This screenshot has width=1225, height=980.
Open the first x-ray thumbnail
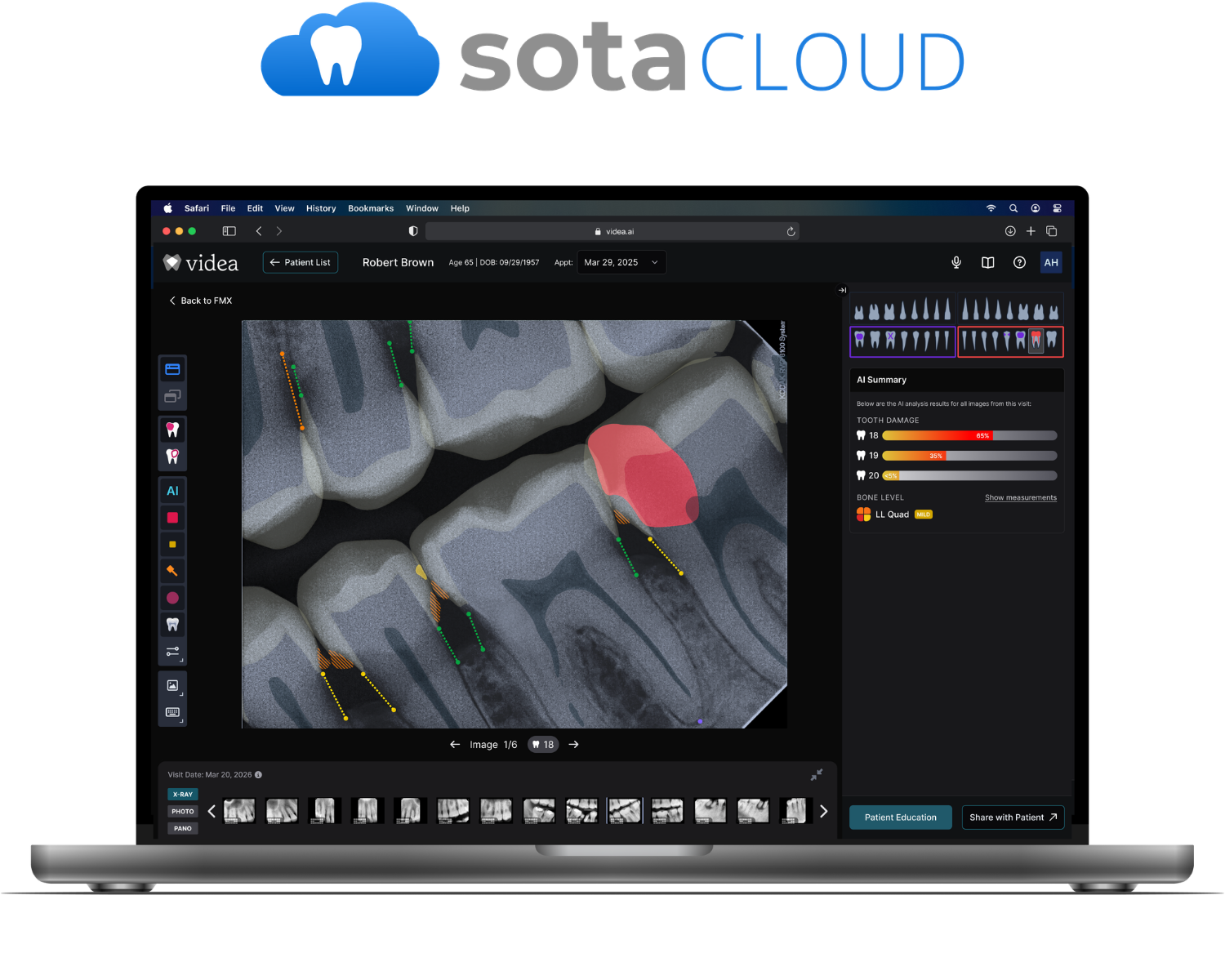point(239,810)
